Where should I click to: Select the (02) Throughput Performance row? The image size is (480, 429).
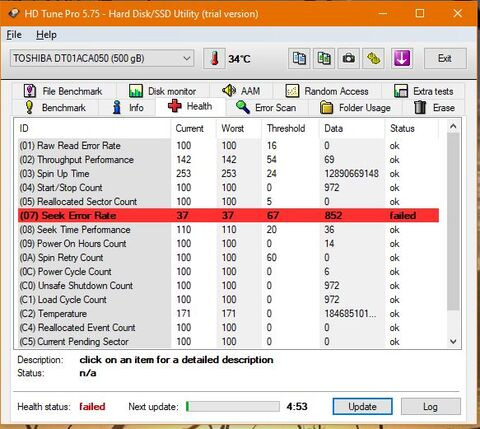pos(228,160)
